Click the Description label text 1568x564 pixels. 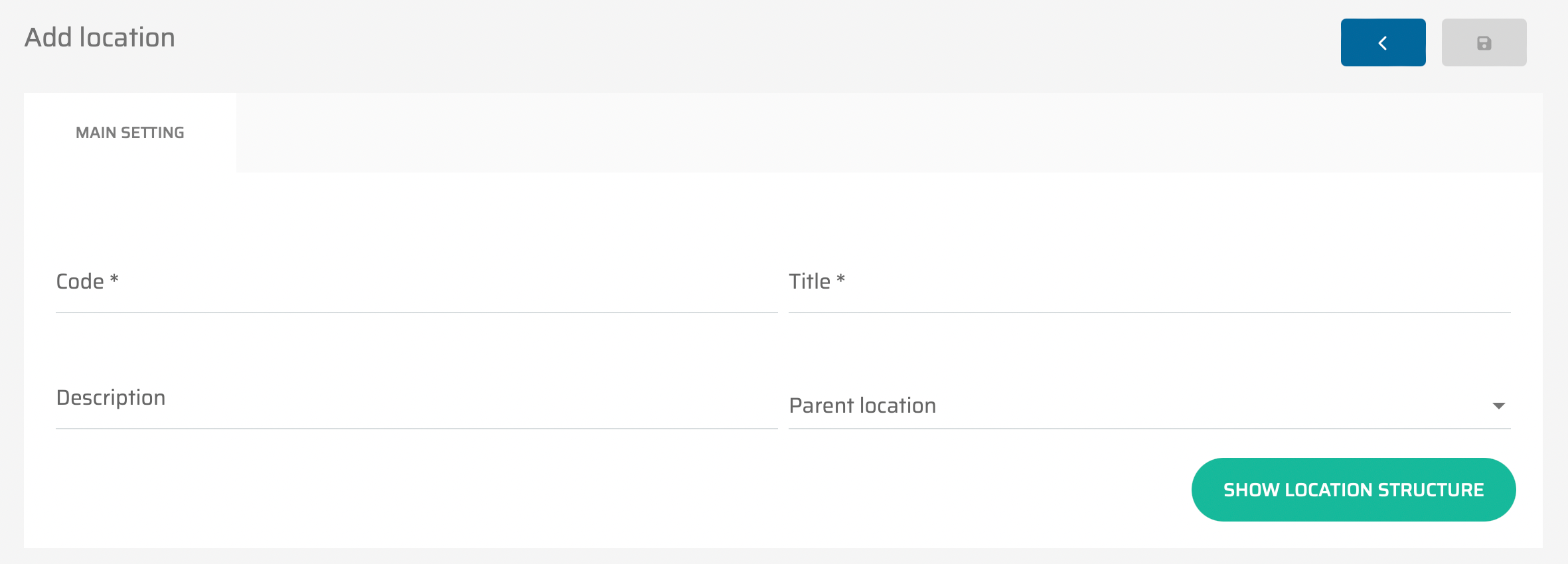click(x=111, y=398)
